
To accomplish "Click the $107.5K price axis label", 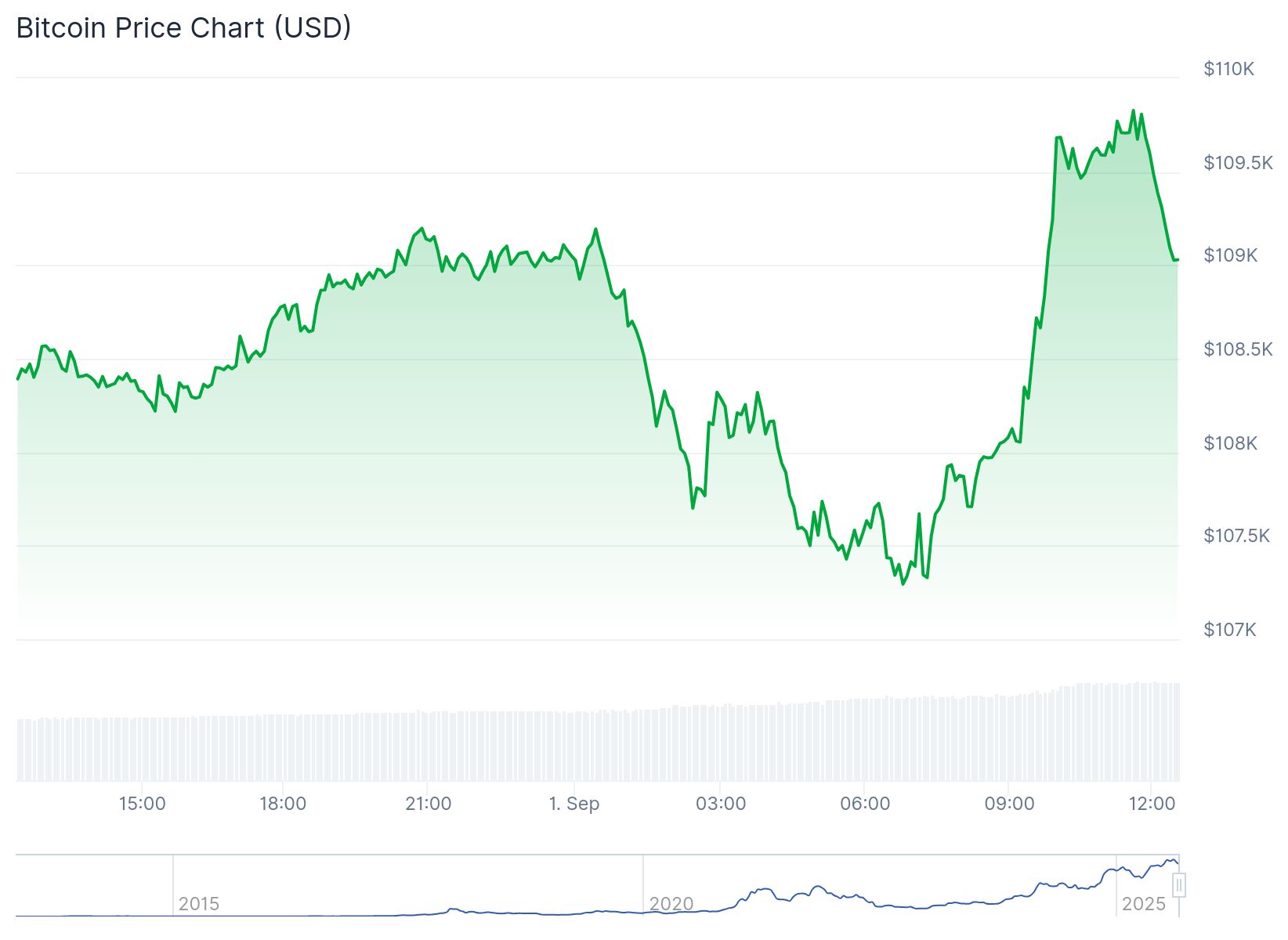I will pos(1236,536).
